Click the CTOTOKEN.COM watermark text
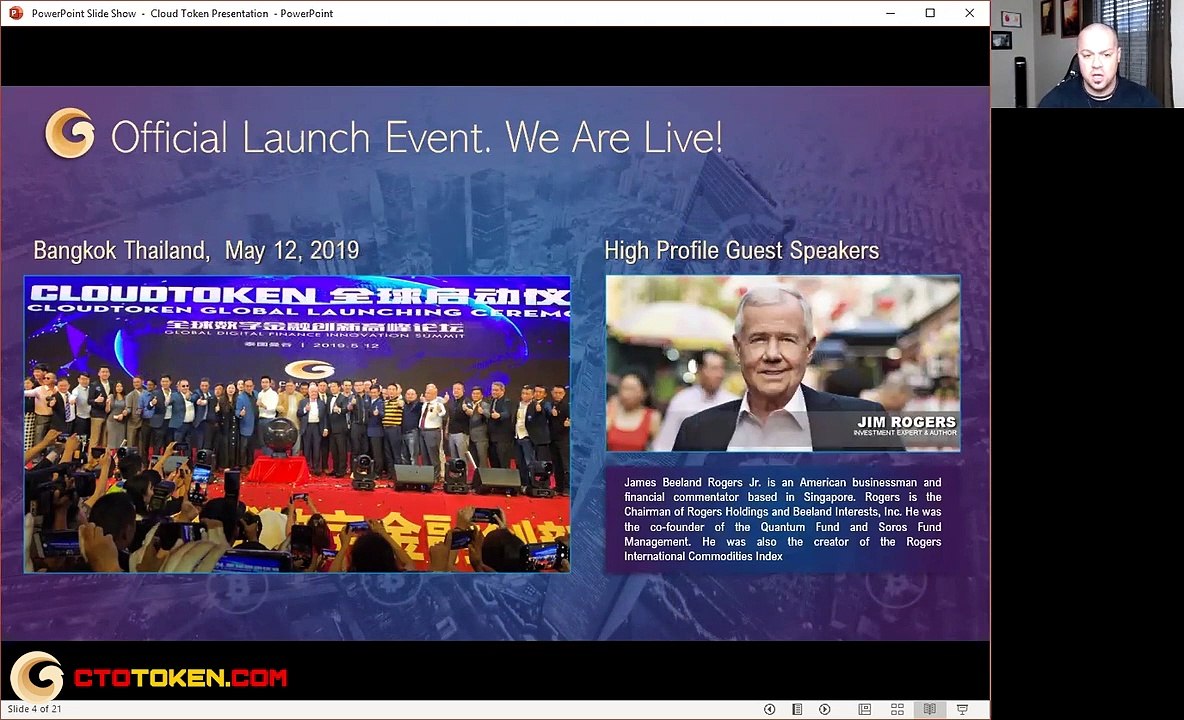Screen dimensions: 1184x720 (x=180, y=678)
